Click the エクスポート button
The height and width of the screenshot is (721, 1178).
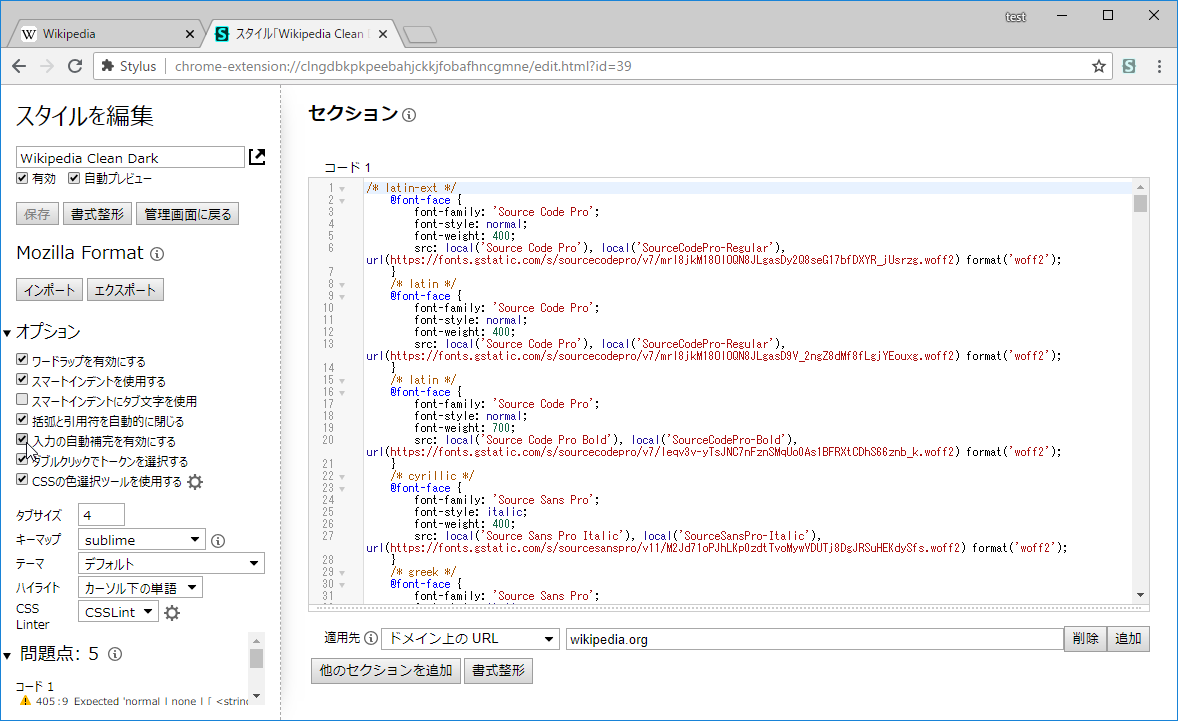(125, 290)
